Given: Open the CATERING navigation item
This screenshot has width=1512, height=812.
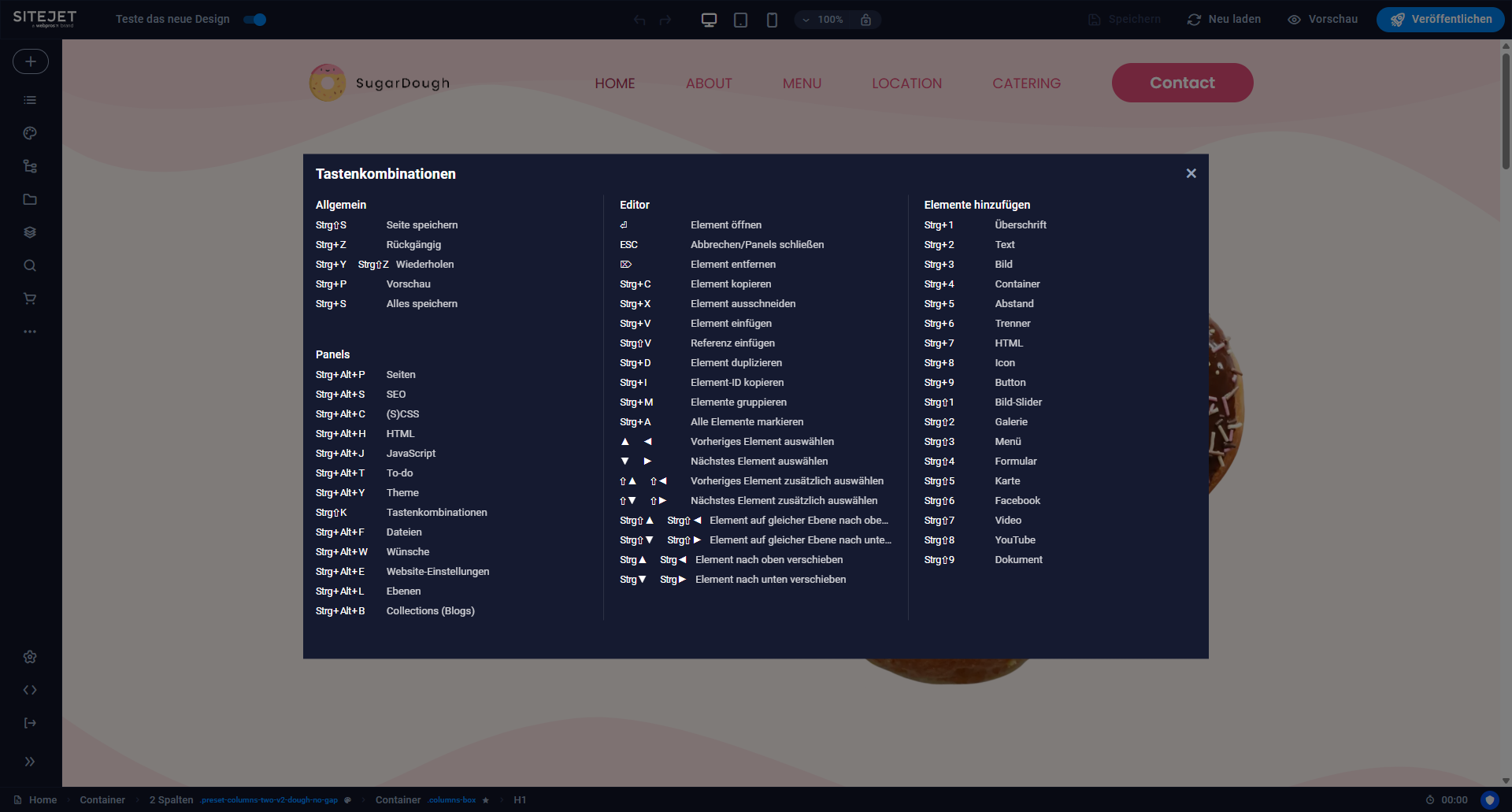Looking at the screenshot, I should [1026, 83].
